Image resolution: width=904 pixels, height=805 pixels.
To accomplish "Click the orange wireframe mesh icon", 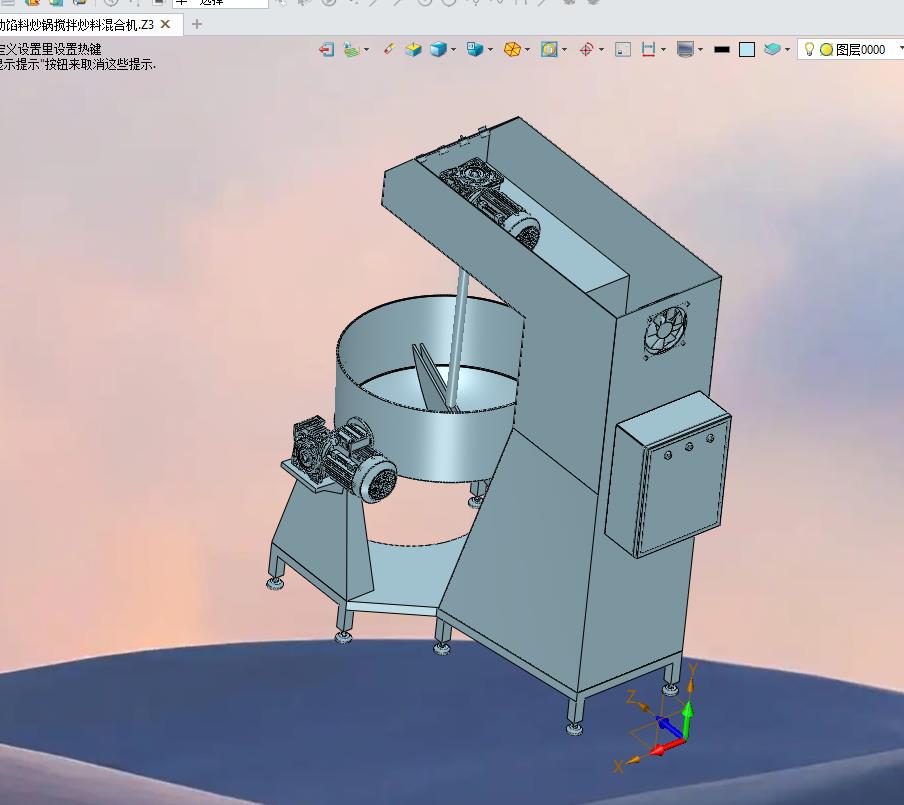I will (512, 50).
